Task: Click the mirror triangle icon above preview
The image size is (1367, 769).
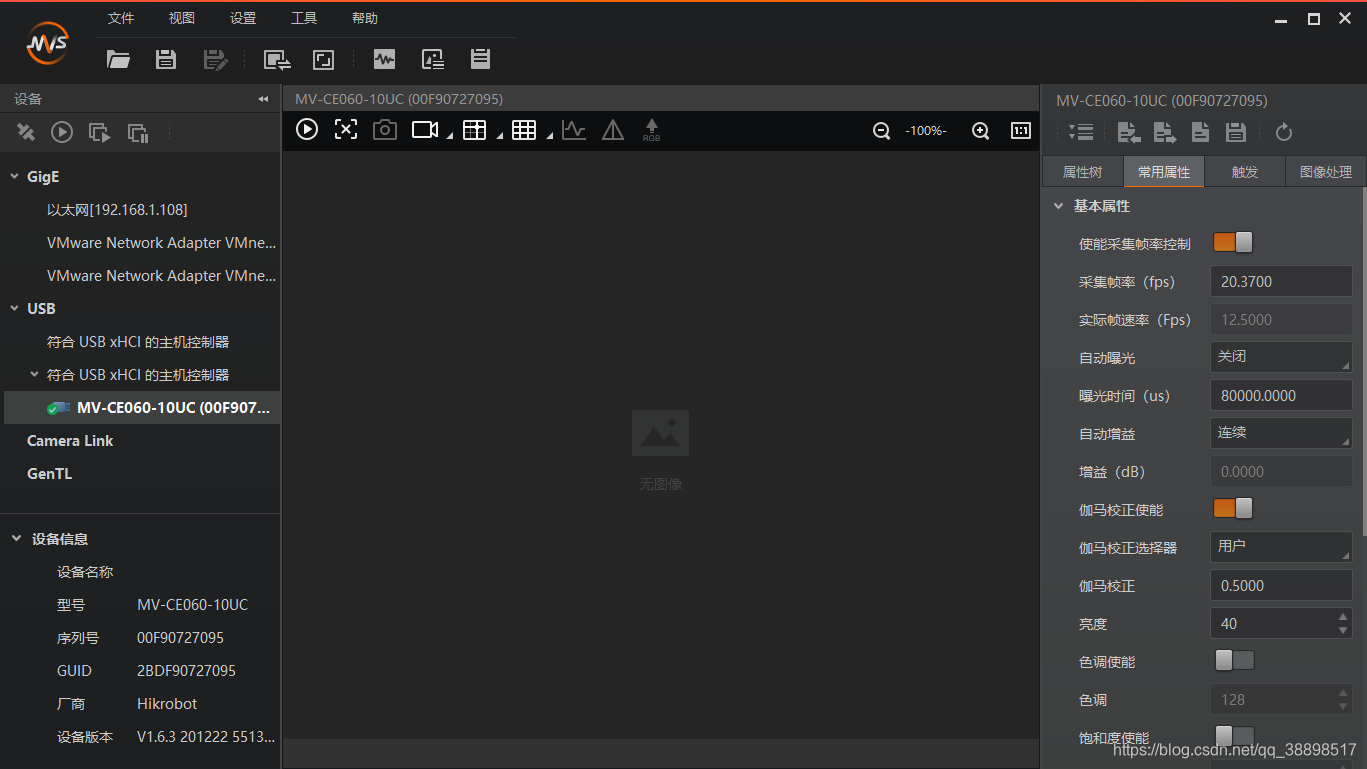Action: point(613,130)
